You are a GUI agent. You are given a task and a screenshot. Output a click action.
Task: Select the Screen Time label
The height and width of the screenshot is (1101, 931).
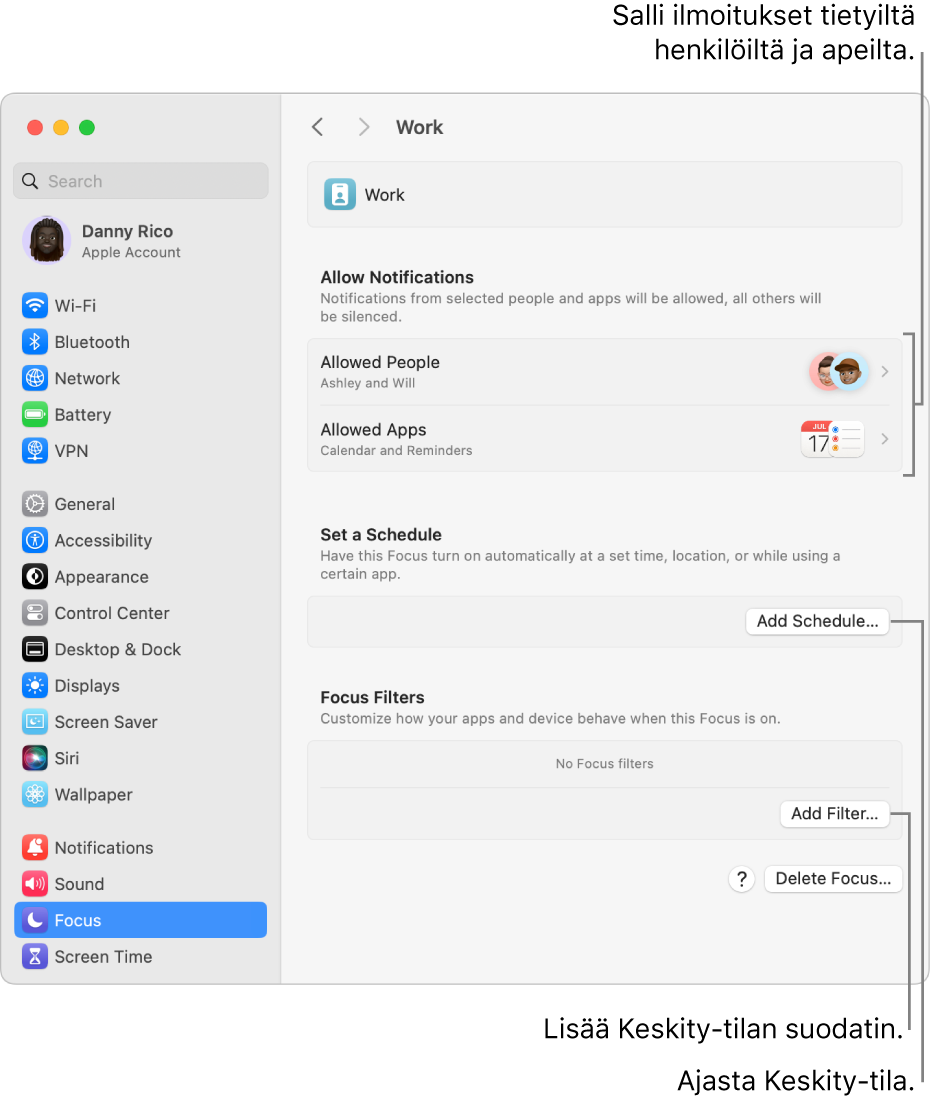coord(103,956)
